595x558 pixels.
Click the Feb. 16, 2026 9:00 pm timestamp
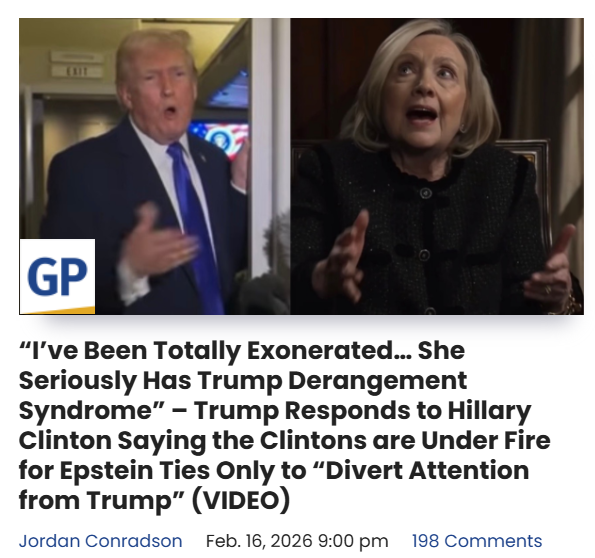297,541
